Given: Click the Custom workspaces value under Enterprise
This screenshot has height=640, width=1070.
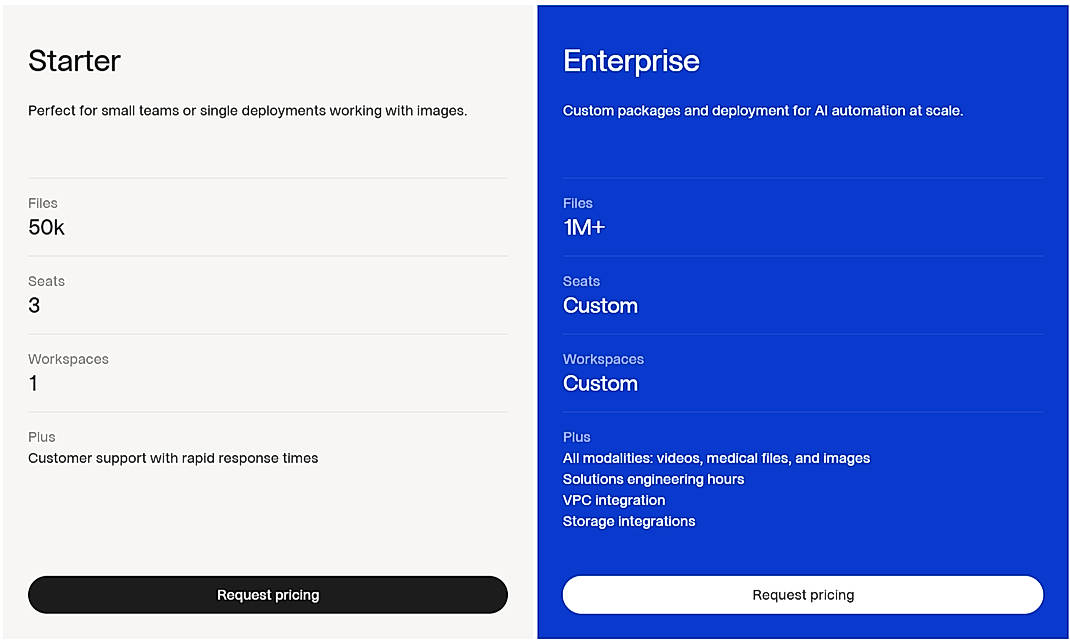Looking at the screenshot, I should click(600, 384).
